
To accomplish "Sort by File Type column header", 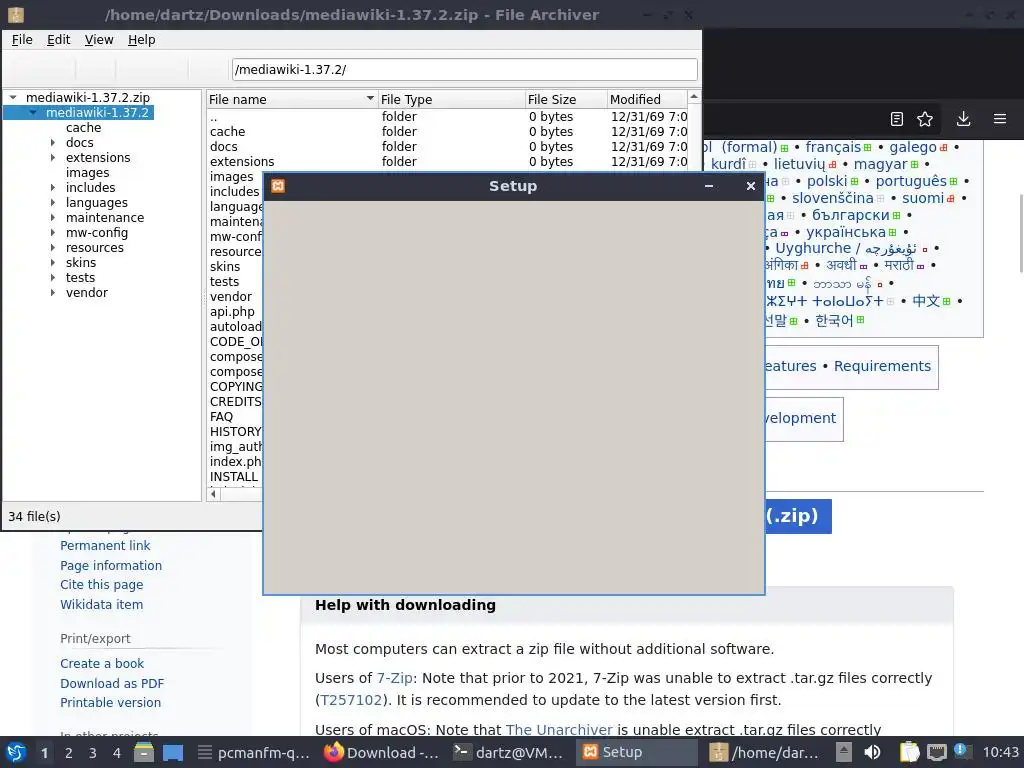I will [451, 99].
